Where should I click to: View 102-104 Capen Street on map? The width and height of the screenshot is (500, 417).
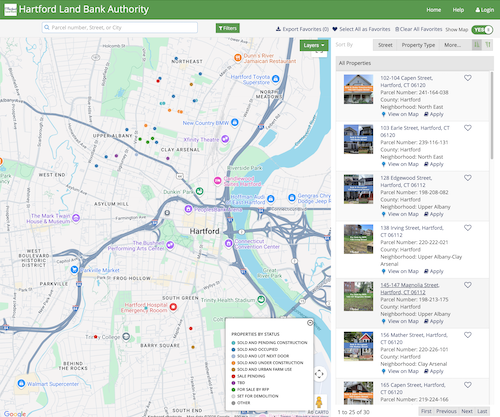pos(400,114)
